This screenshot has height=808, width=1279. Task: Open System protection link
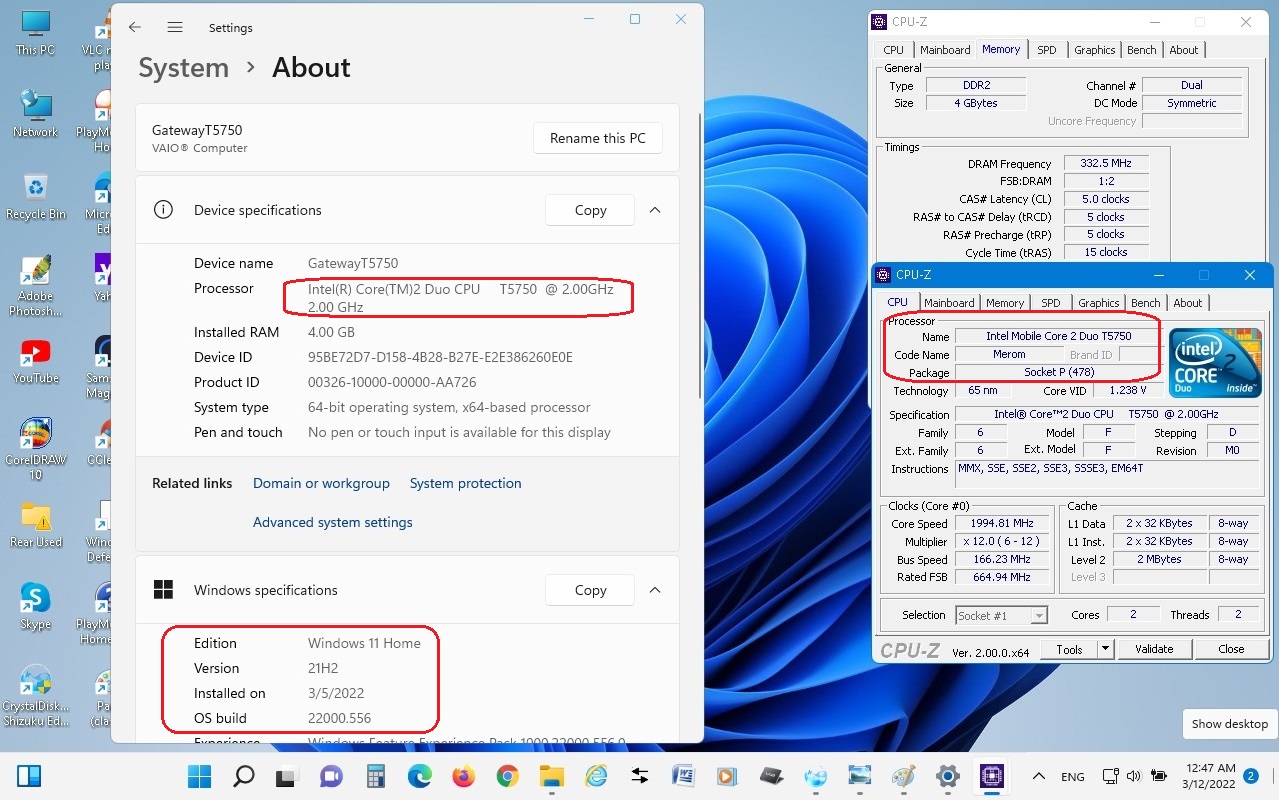click(x=465, y=483)
